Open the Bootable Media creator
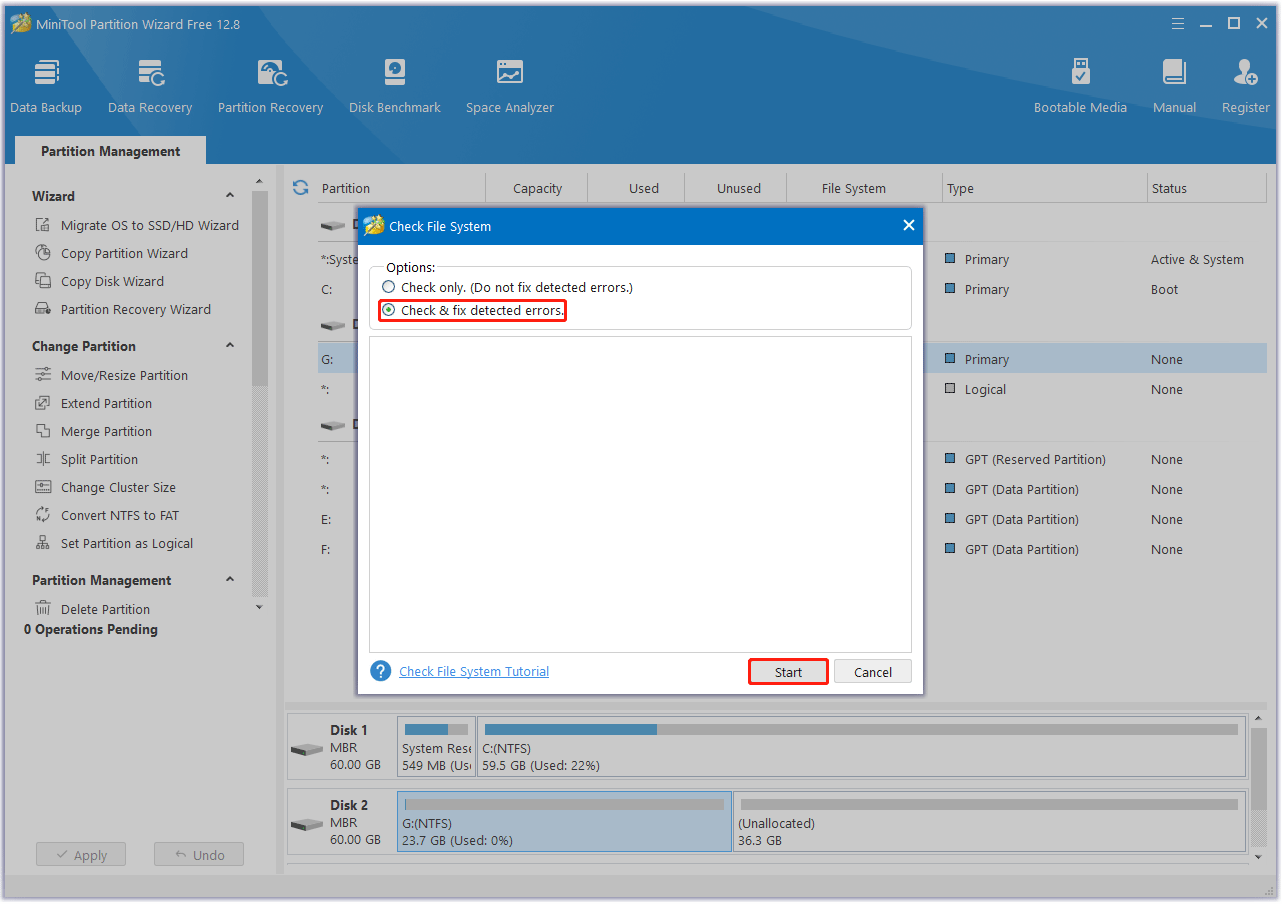The width and height of the screenshot is (1282, 904). click(x=1080, y=84)
